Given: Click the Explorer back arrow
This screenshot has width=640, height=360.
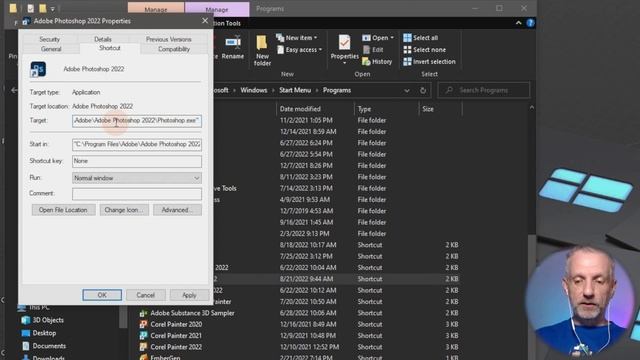Looking at the screenshot, I should click(14, 90).
